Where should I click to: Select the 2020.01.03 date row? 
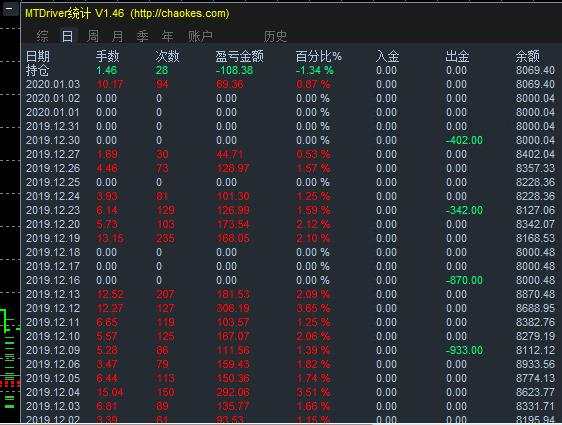click(53, 84)
